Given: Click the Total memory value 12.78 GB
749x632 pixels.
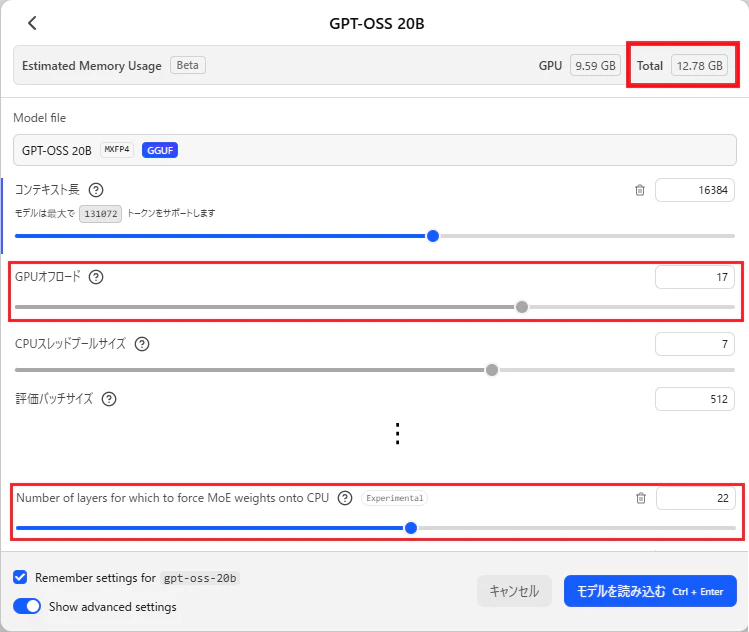Looking at the screenshot, I should [699, 65].
